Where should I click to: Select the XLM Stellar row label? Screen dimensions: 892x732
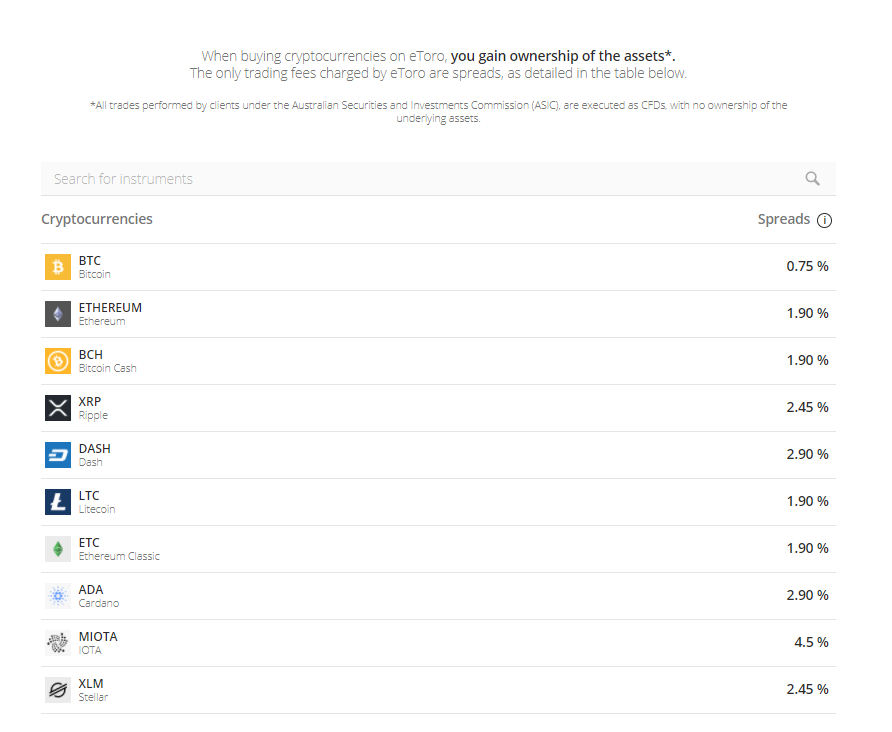pyautogui.click(x=93, y=690)
